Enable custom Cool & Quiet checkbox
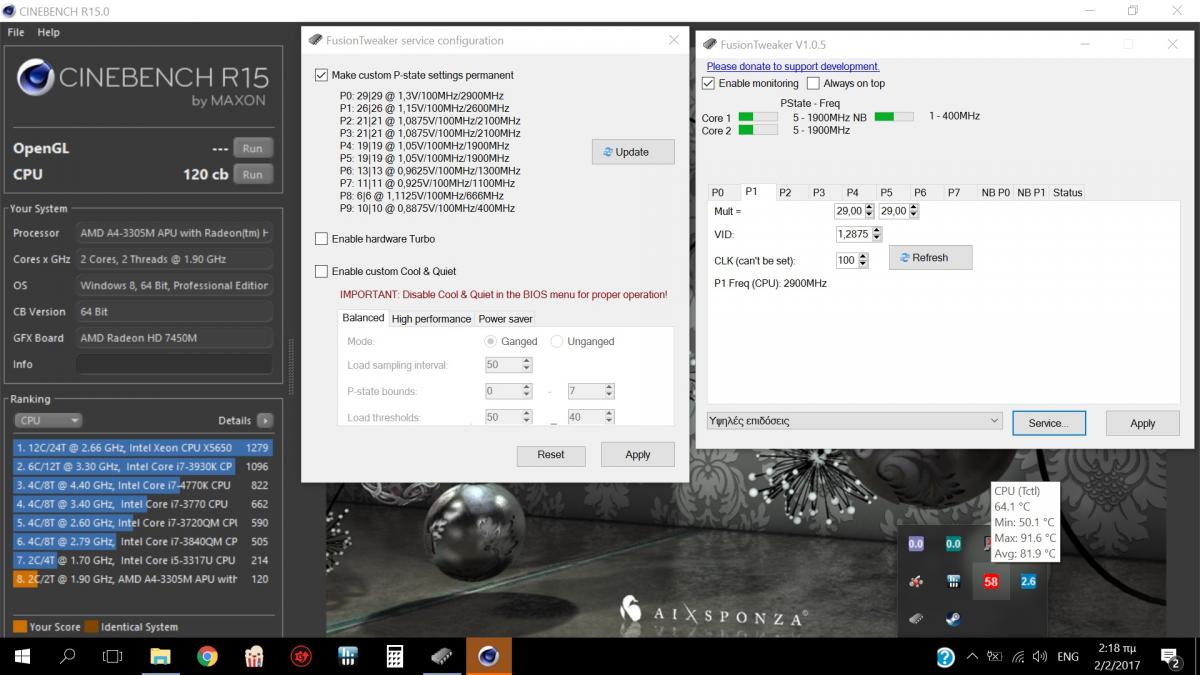This screenshot has width=1200, height=675. point(321,271)
